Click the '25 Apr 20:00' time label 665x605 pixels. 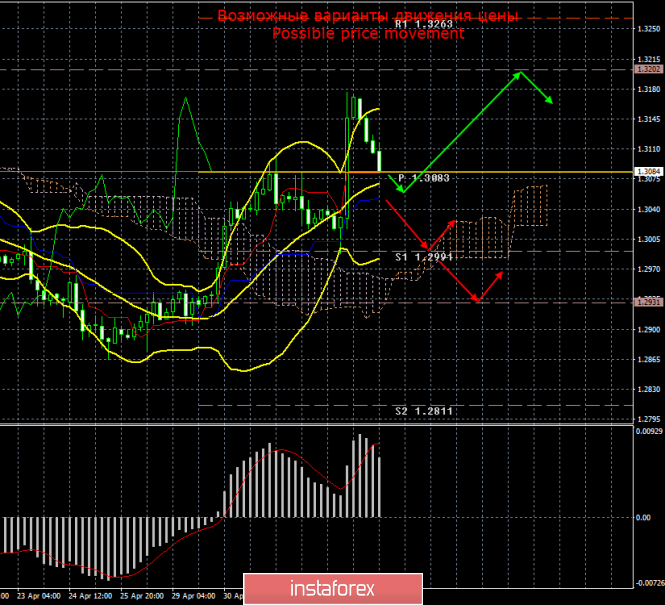[x=142, y=596]
